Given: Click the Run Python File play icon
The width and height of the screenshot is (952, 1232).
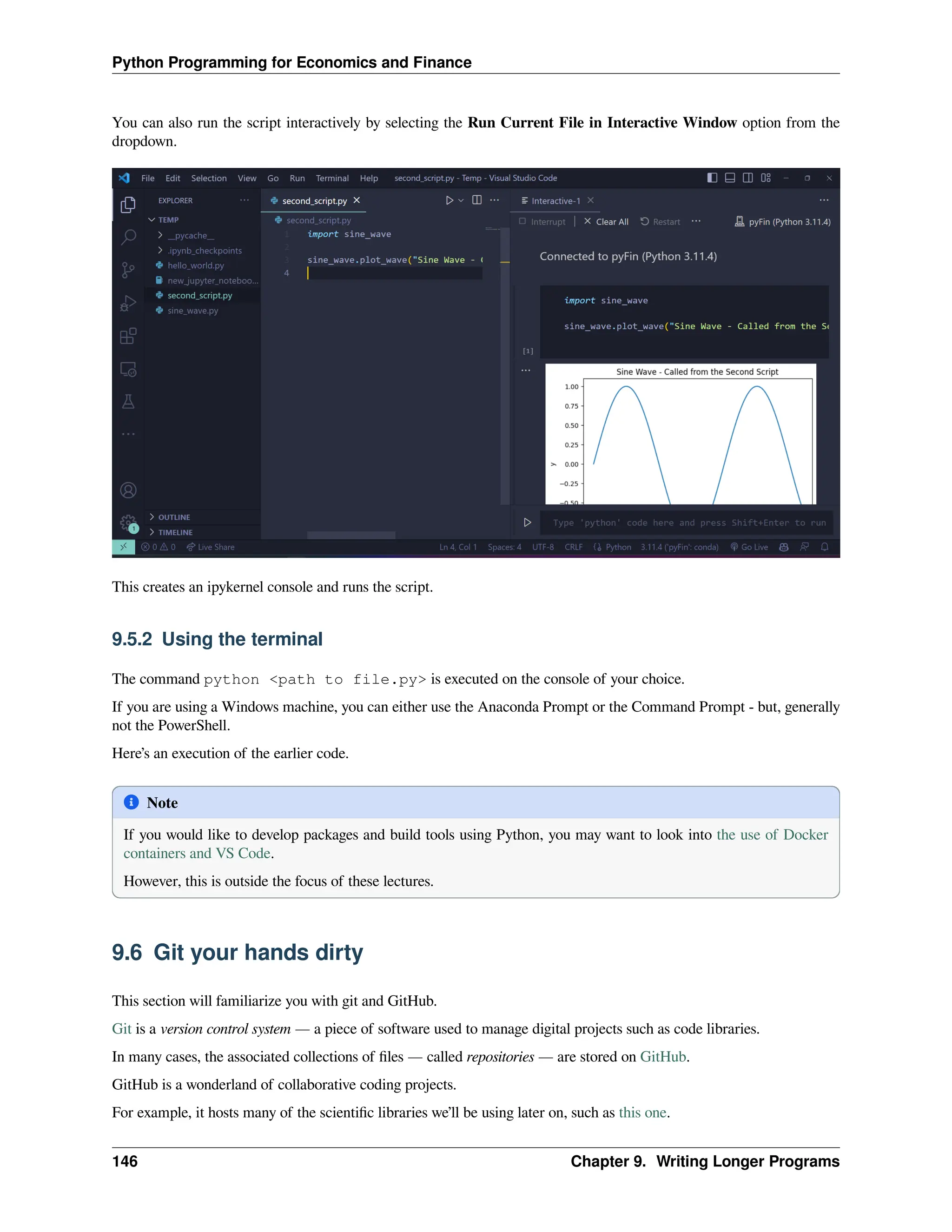Looking at the screenshot, I should pyautogui.click(x=449, y=200).
